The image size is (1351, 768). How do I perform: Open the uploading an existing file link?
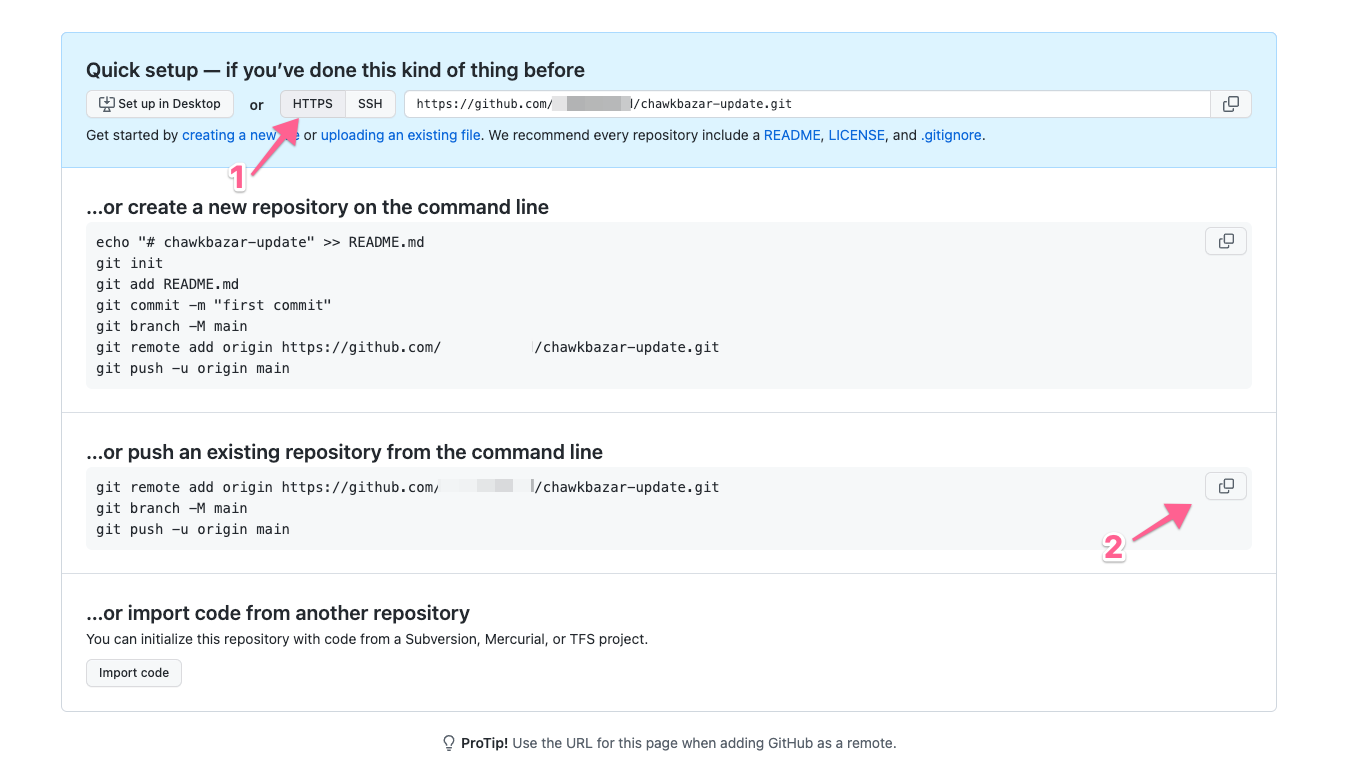400,134
